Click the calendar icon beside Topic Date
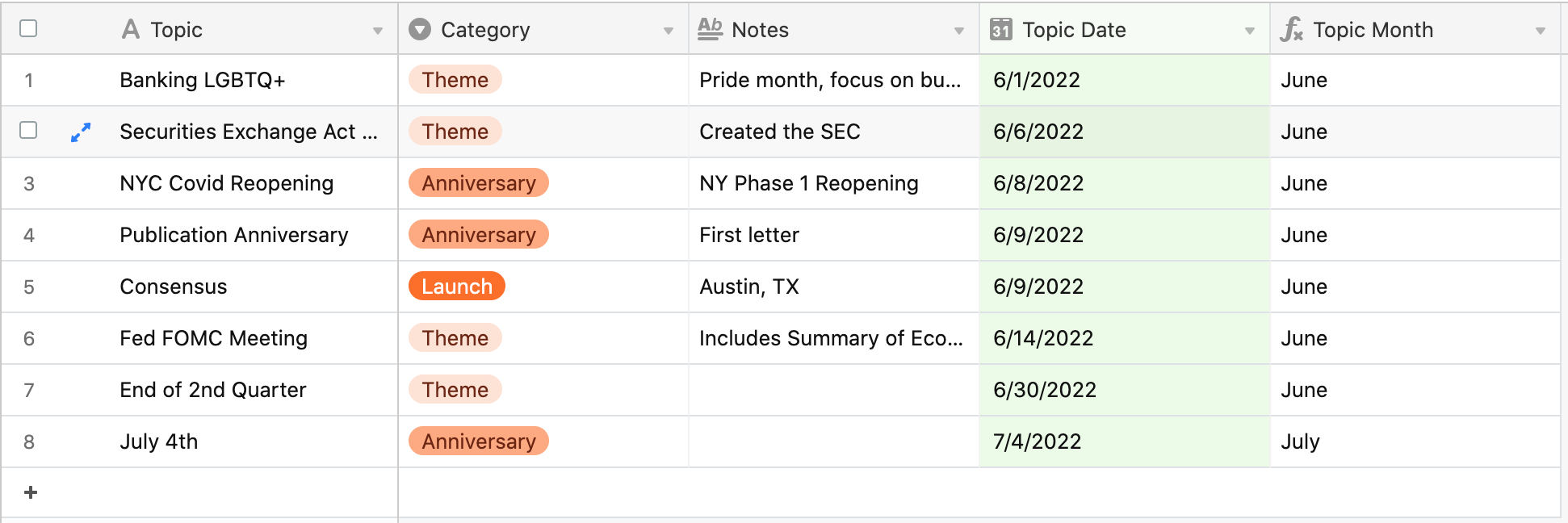This screenshot has width=1568, height=523. [x=1001, y=30]
